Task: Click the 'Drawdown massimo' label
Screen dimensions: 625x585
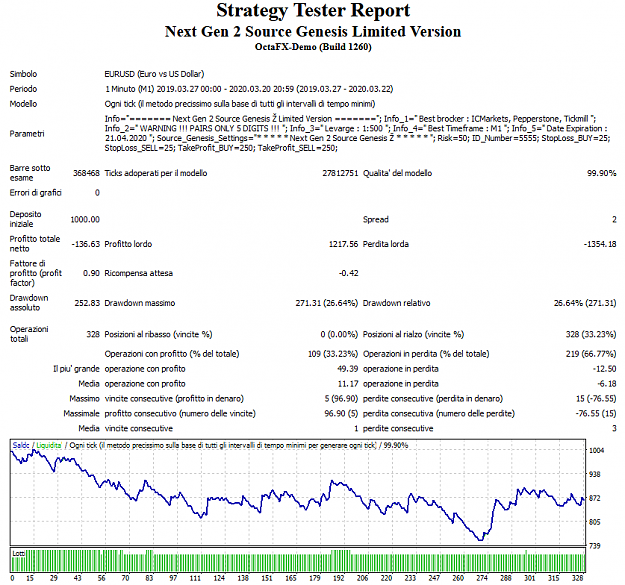Action: [140, 303]
